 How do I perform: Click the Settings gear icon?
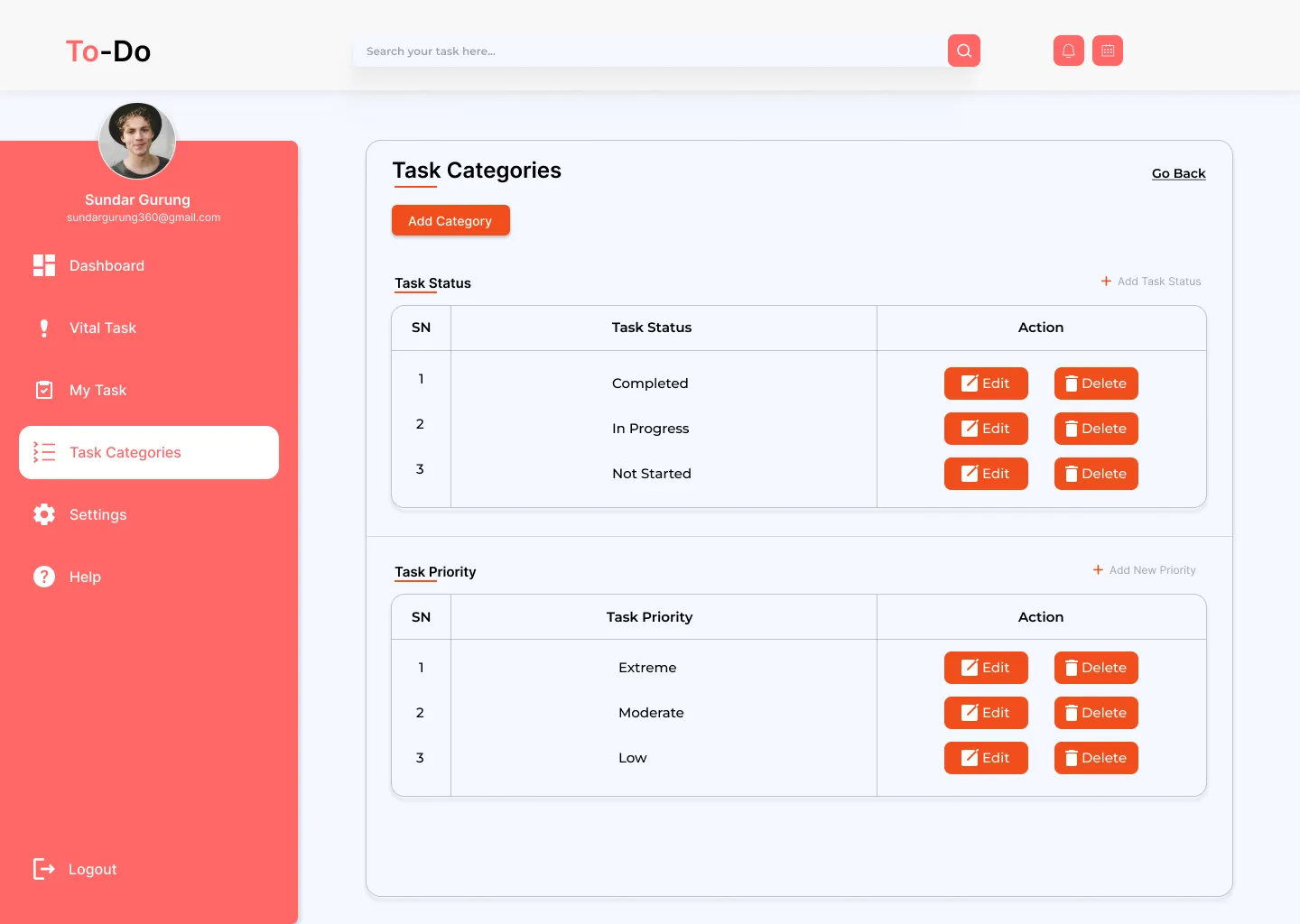(x=44, y=514)
